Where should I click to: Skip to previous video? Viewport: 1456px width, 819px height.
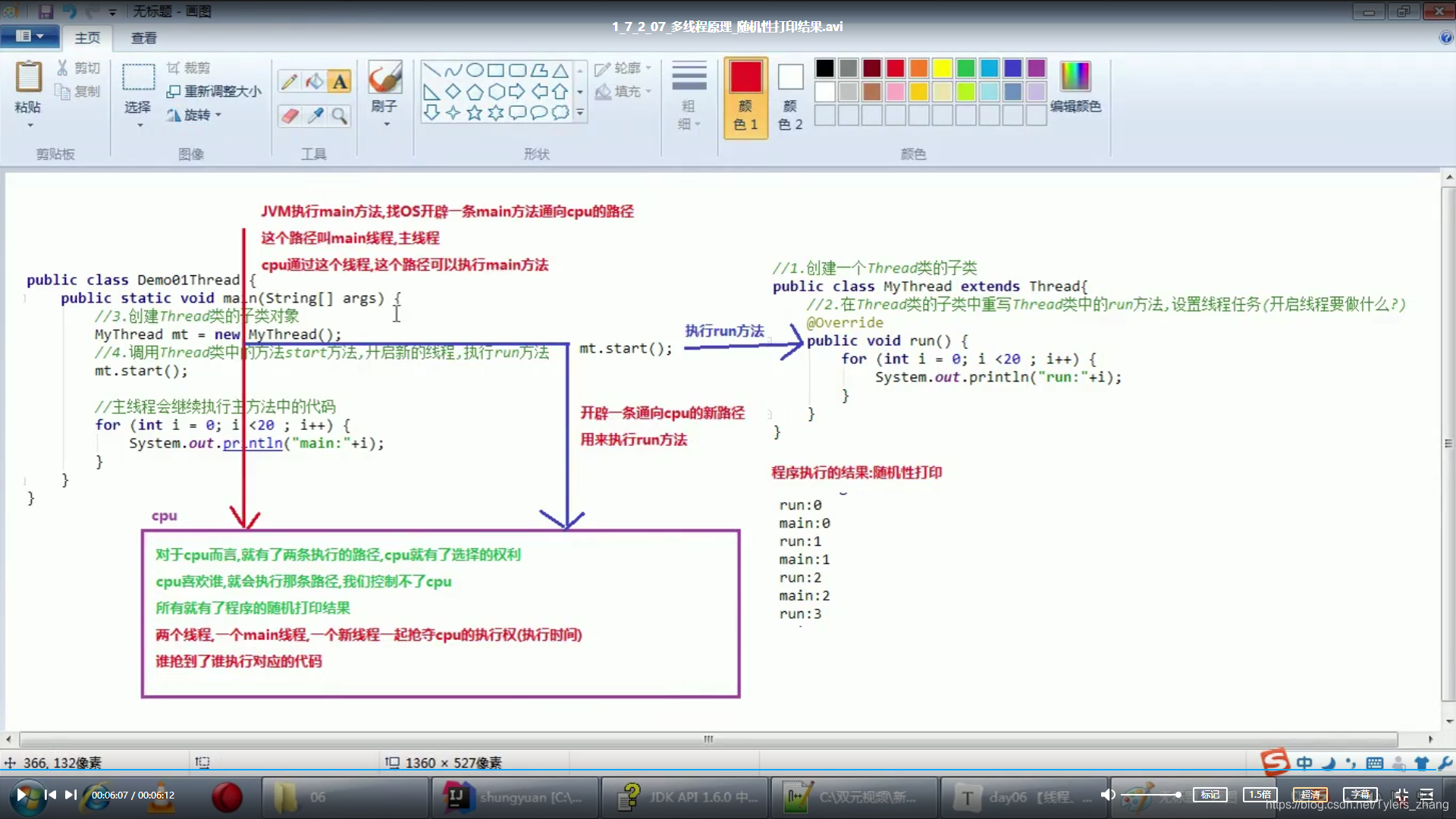[51, 795]
